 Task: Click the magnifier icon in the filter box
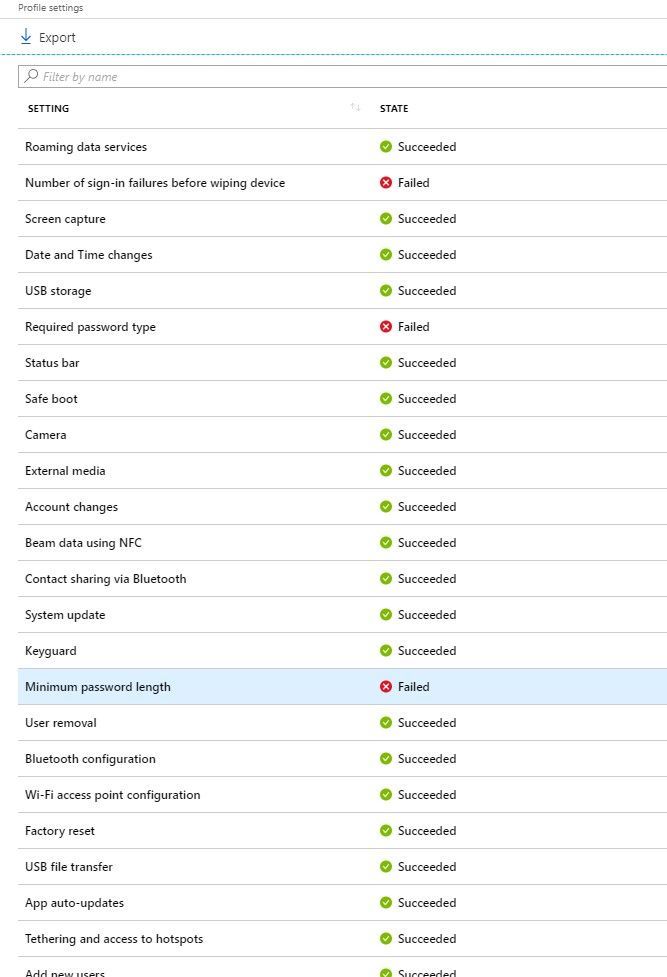point(31,75)
